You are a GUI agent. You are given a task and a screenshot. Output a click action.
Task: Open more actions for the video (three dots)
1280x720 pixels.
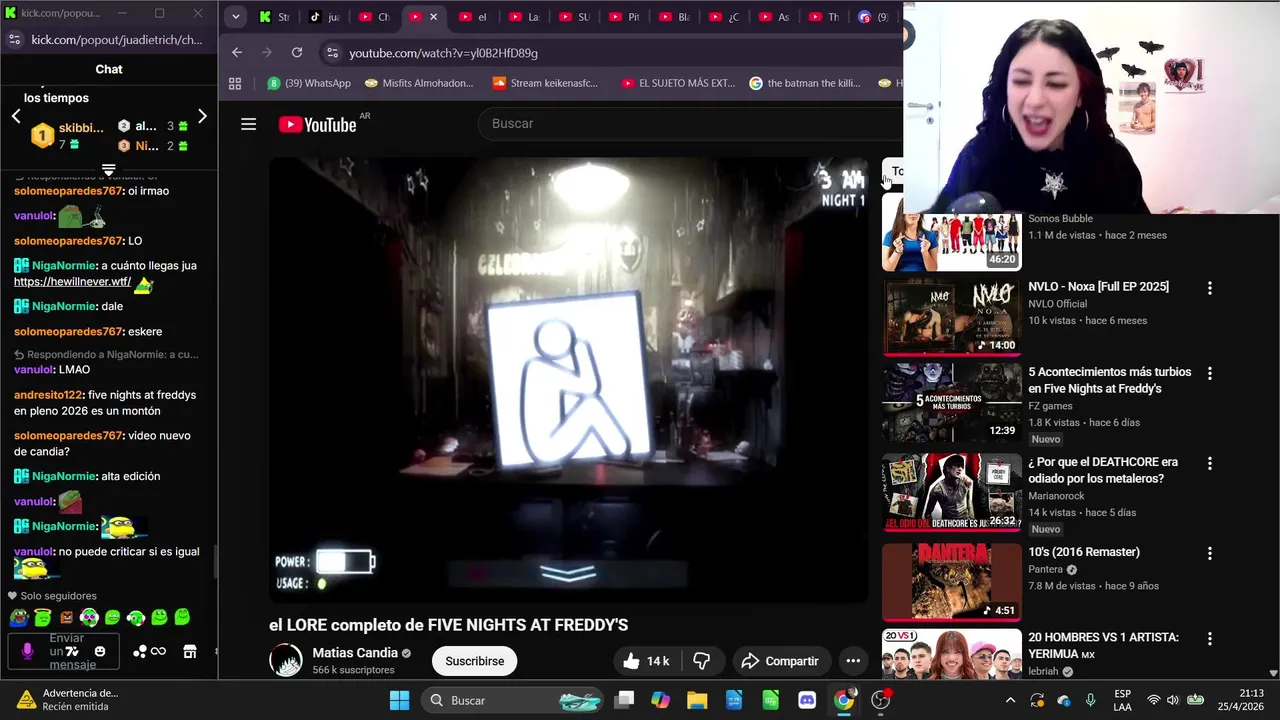(853, 661)
